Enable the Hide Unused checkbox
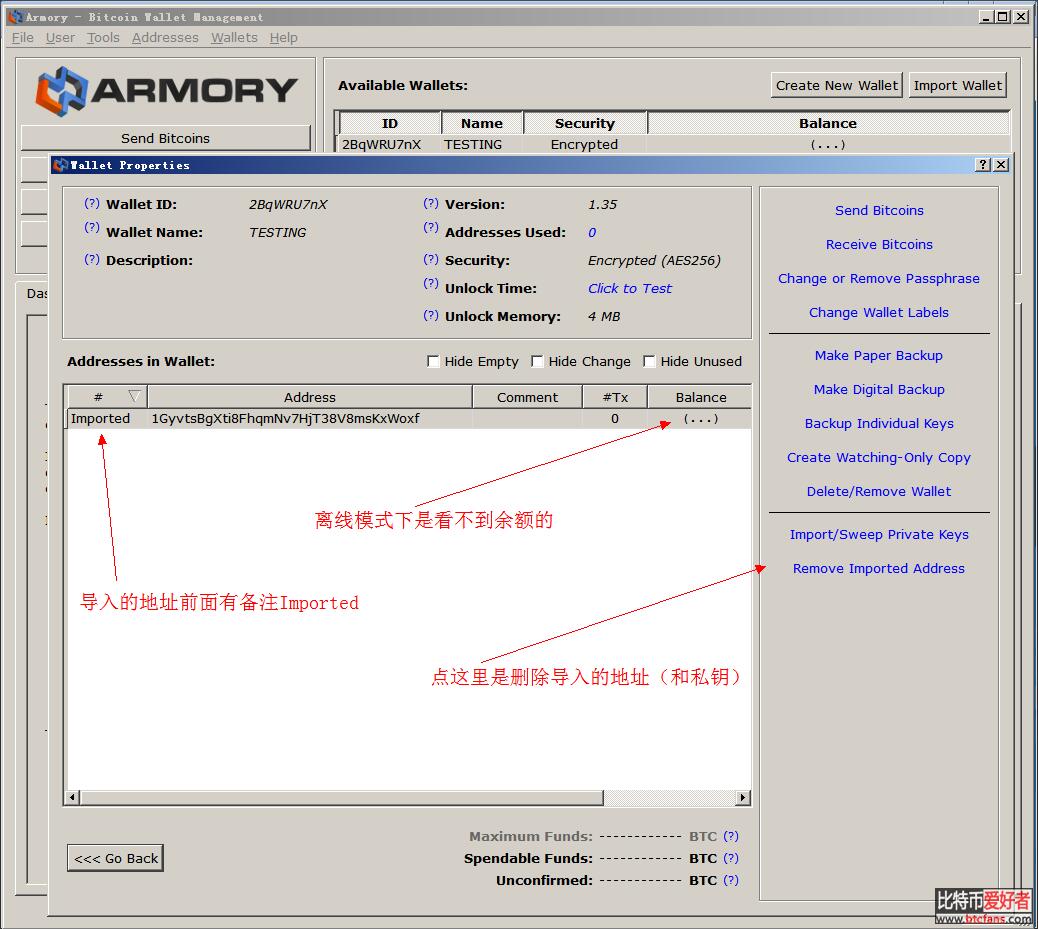Viewport: 1038px width, 929px height. tap(649, 362)
